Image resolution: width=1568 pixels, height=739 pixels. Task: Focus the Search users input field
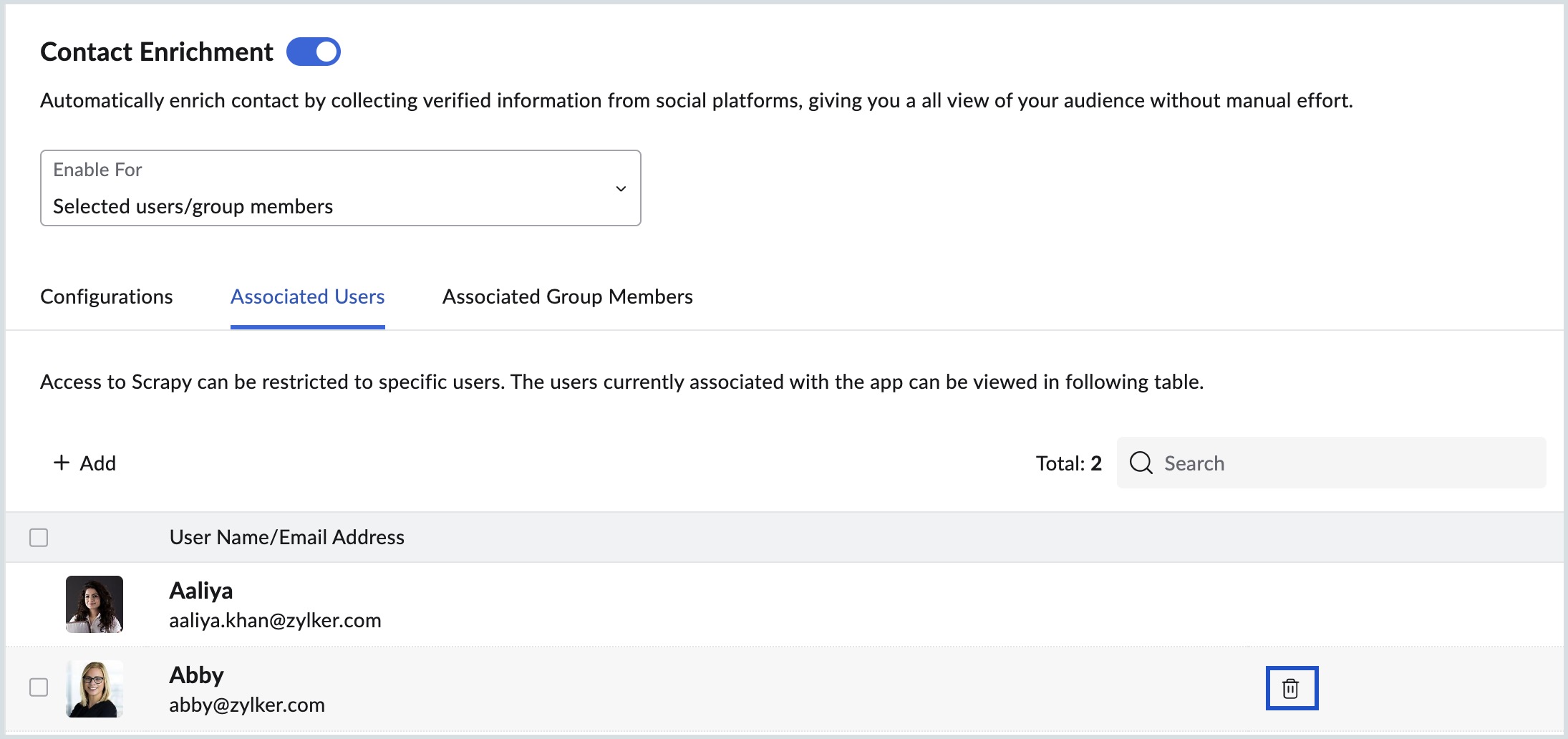1346,463
